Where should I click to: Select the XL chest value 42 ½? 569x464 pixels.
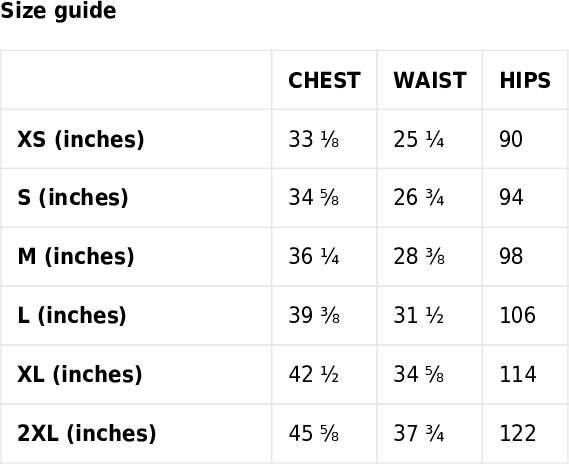[314, 374]
